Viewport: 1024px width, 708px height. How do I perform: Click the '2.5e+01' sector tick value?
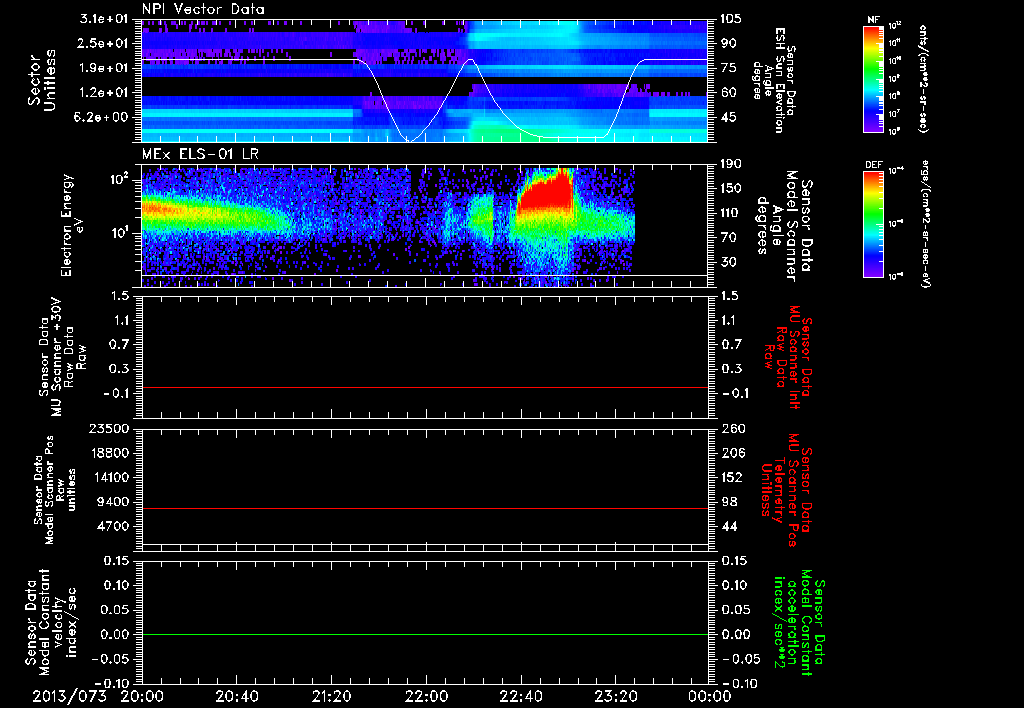(104, 43)
